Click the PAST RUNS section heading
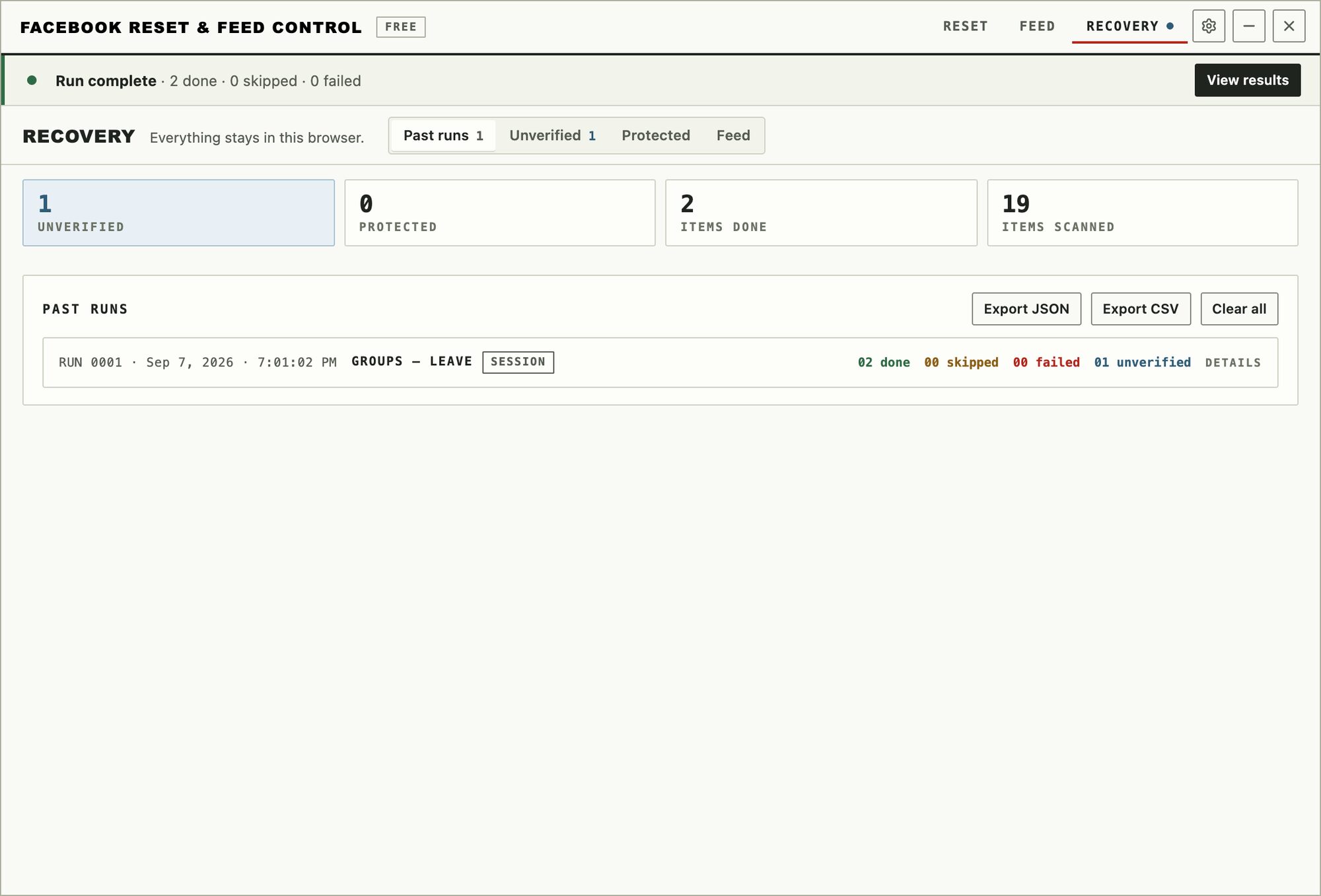The width and height of the screenshot is (1321, 896). click(x=85, y=309)
